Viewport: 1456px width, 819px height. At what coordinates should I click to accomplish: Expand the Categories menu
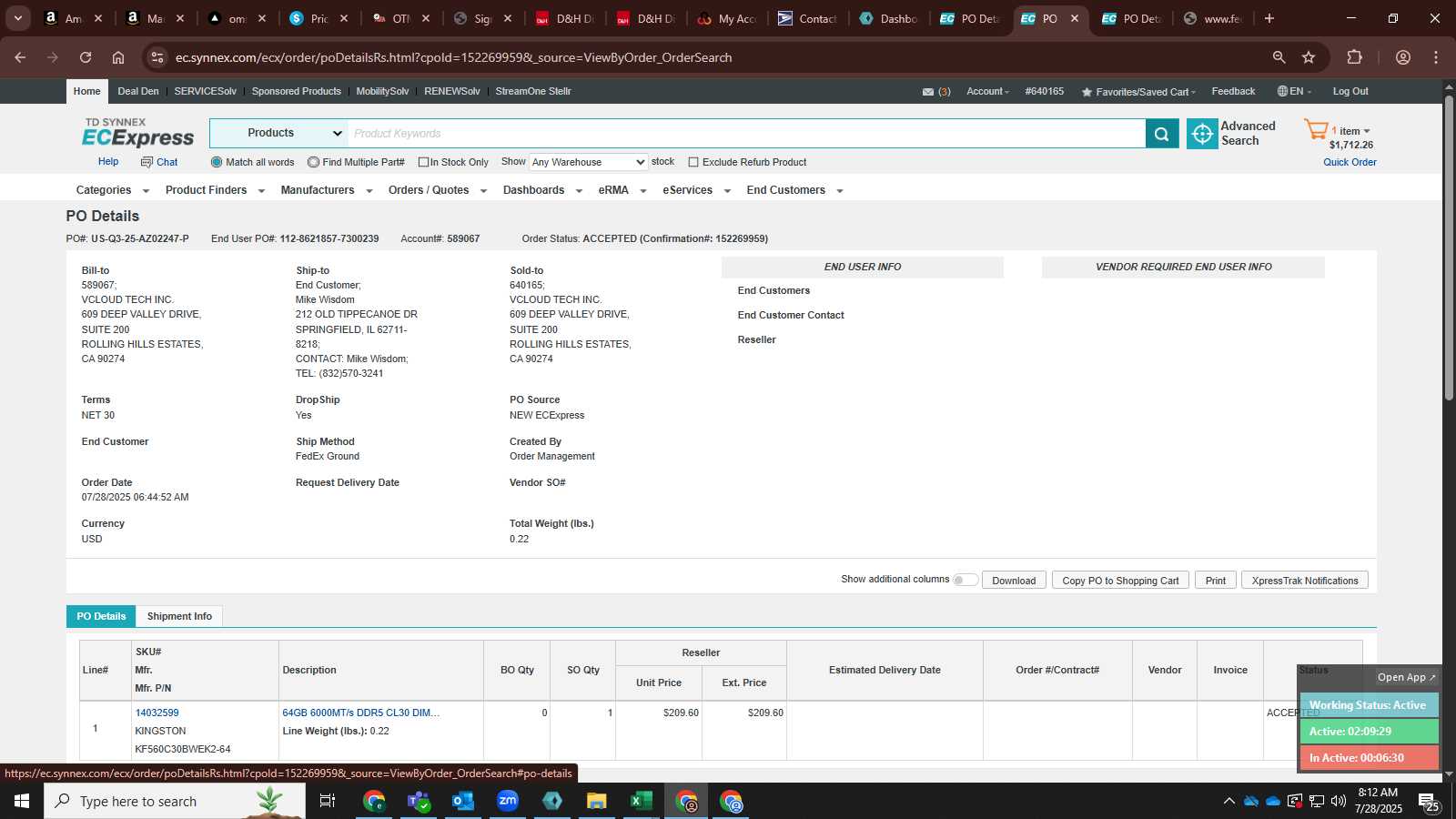[x=113, y=190]
